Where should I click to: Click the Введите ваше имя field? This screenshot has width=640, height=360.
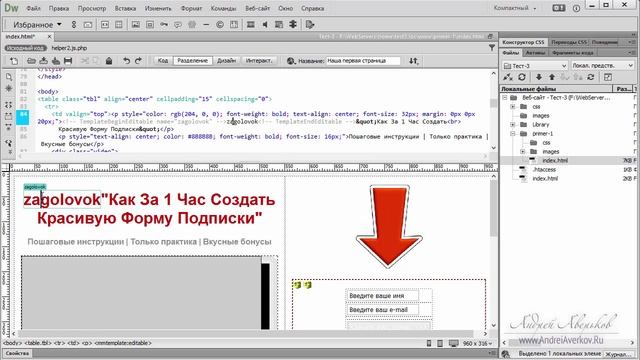click(x=382, y=296)
